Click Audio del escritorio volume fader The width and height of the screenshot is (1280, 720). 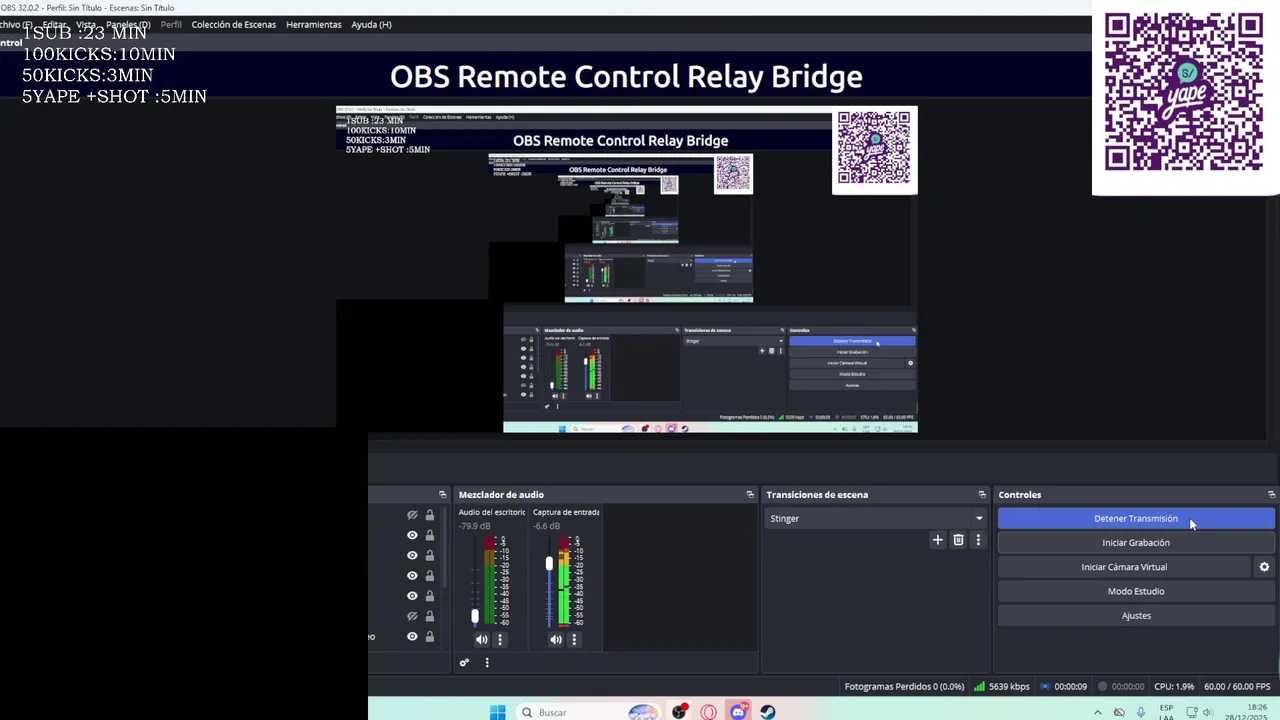[475, 616]
